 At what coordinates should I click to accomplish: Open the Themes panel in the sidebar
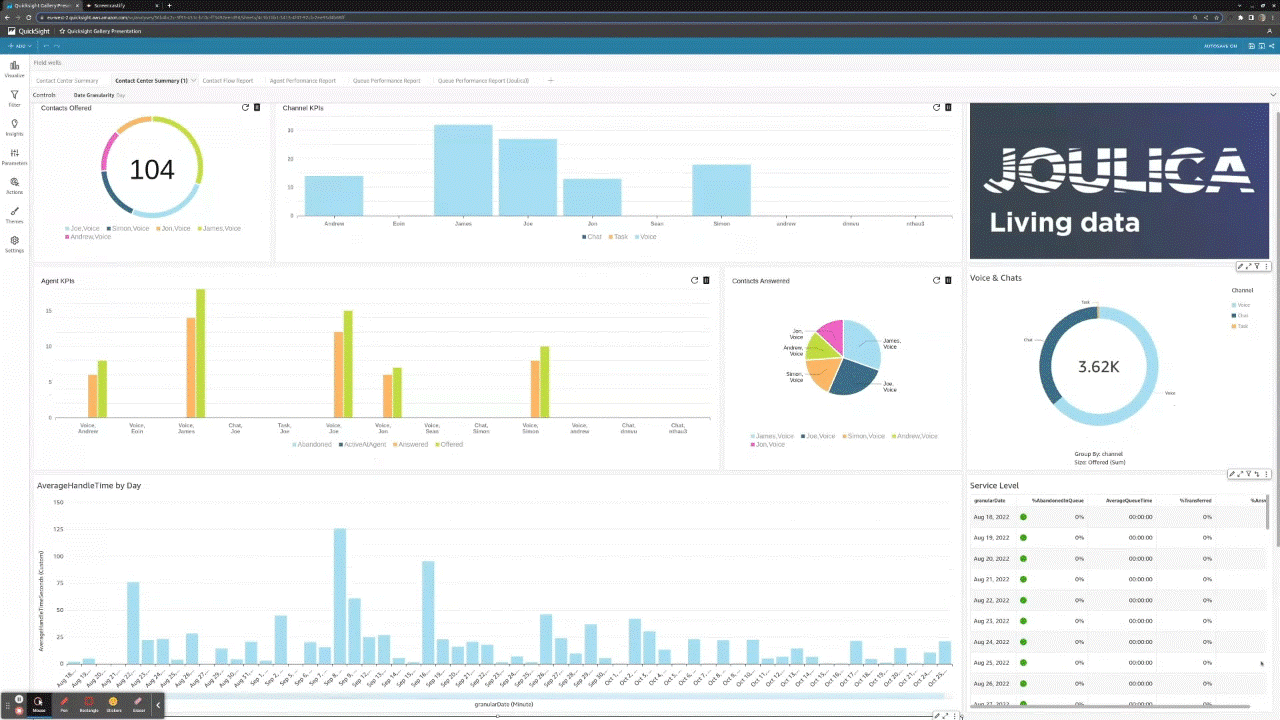pos(14,214)
